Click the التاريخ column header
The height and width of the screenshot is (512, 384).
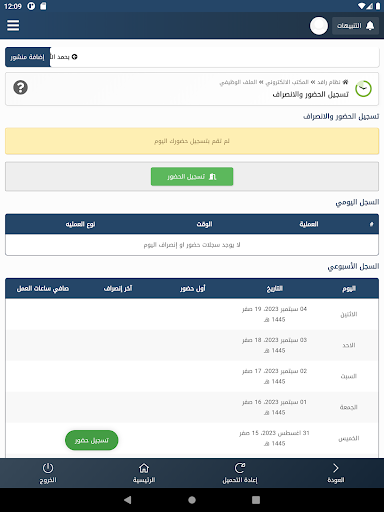point(275,288)
